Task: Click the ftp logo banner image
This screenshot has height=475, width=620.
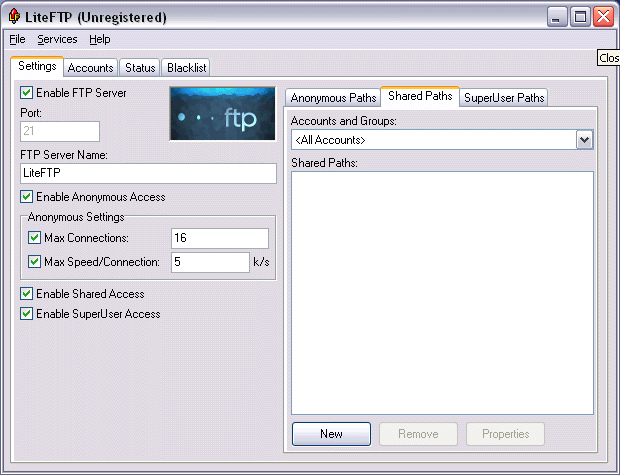Action: point(222,113)
